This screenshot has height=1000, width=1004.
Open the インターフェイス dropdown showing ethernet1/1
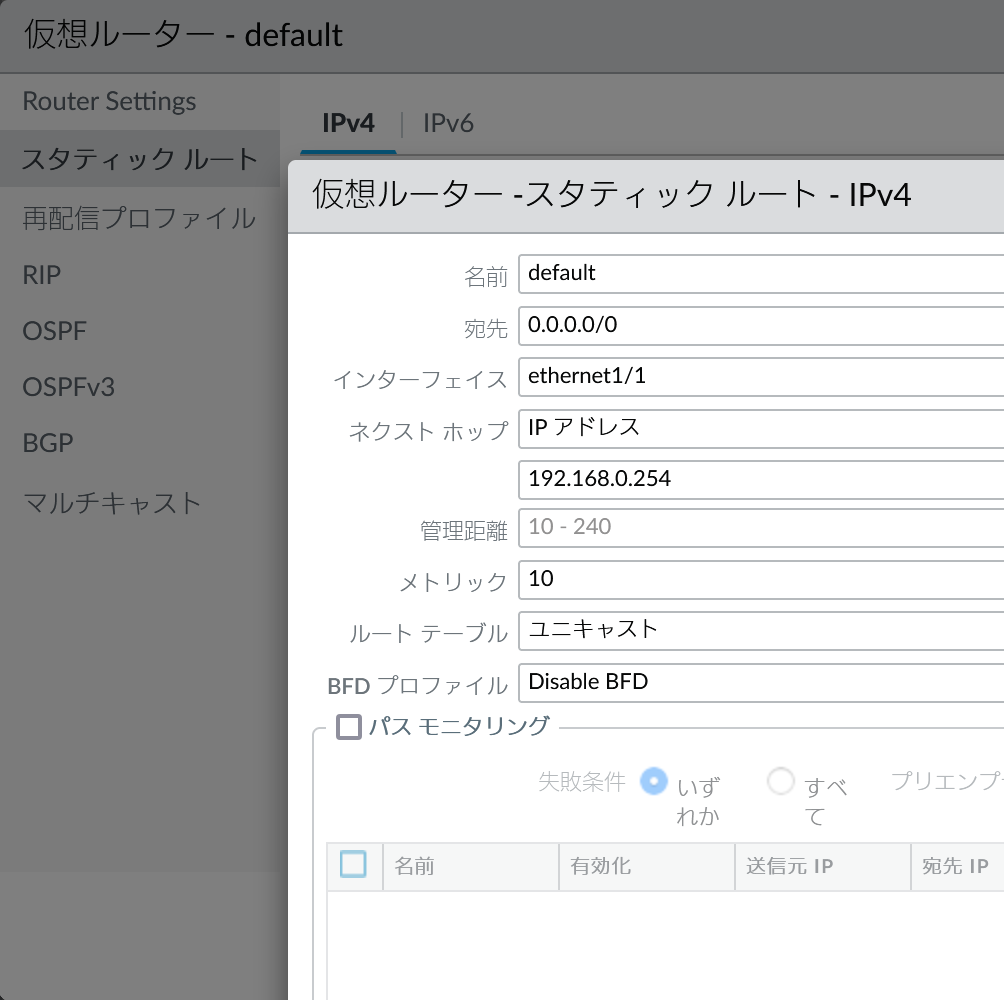[x=761, y=377]
